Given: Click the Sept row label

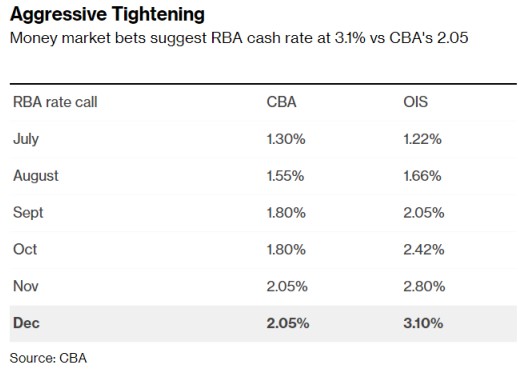Looking at the screenshot, I should pyautogui.click(x=28, y=213).
